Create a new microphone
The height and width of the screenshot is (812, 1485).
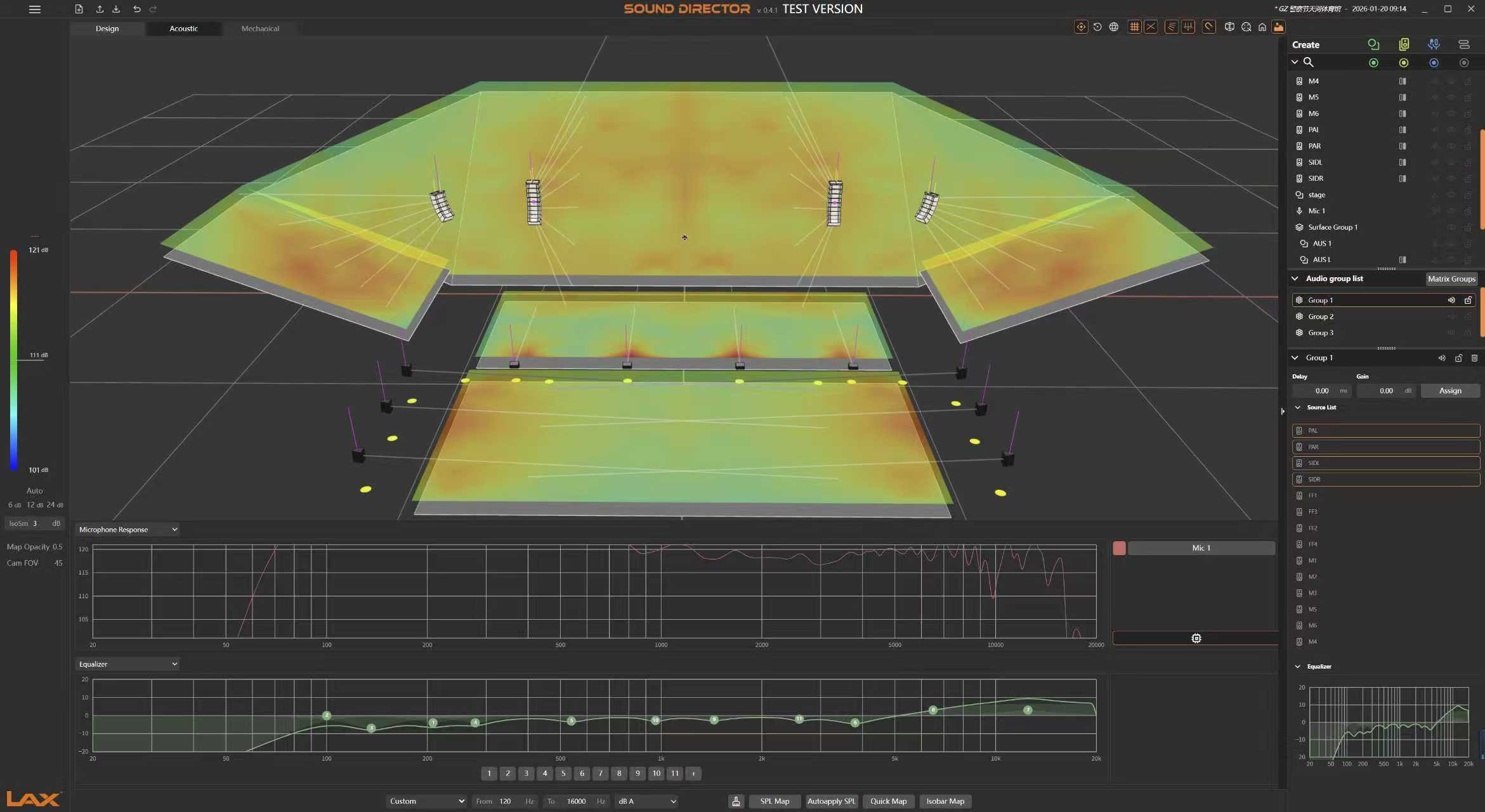[x=1434, y=44]
